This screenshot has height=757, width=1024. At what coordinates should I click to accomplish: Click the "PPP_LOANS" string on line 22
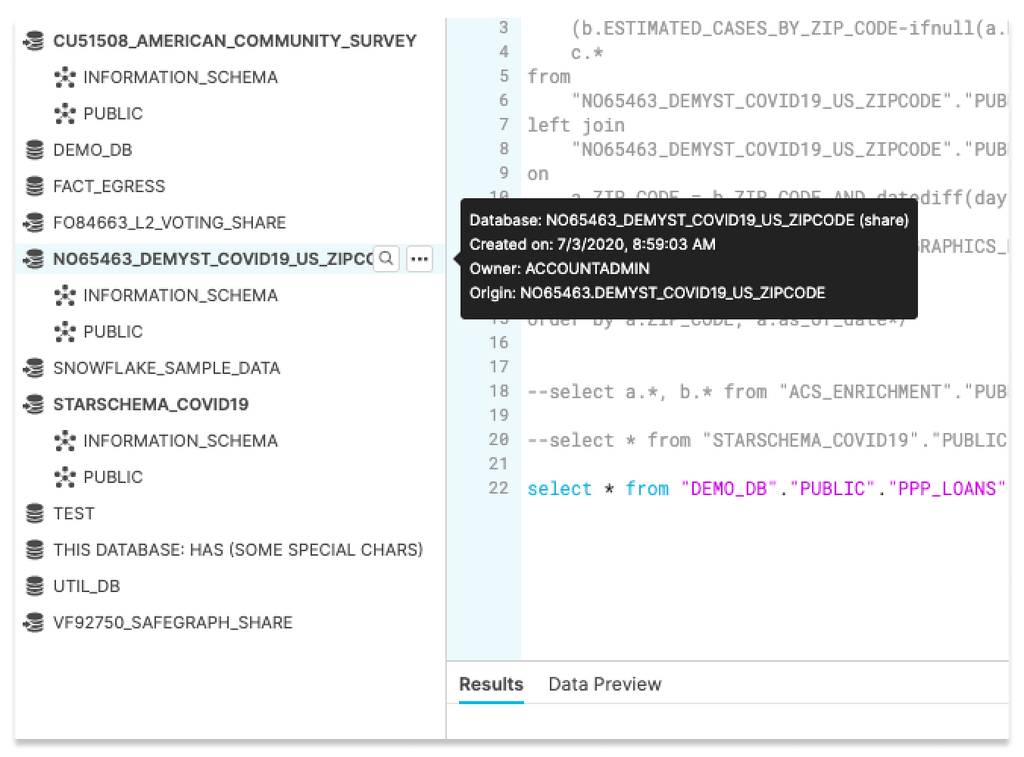coord(947,489)
